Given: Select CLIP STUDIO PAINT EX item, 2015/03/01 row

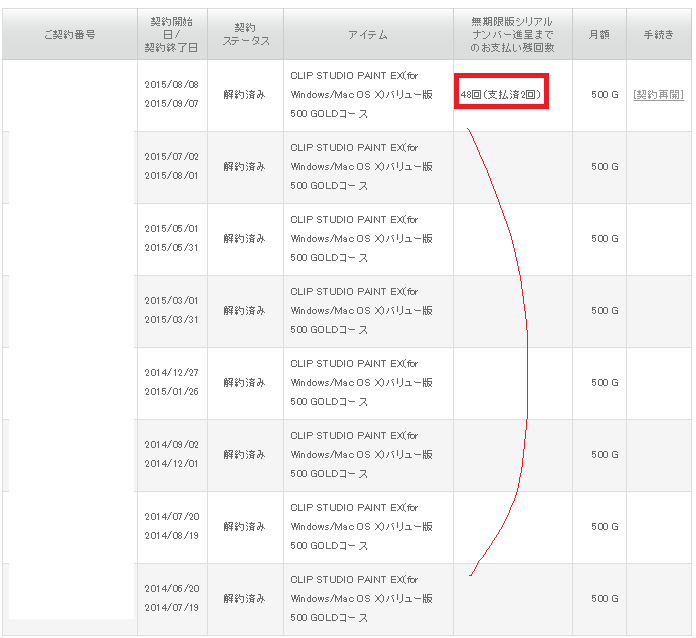Looking at the screenshot, I should click(361, 310).
